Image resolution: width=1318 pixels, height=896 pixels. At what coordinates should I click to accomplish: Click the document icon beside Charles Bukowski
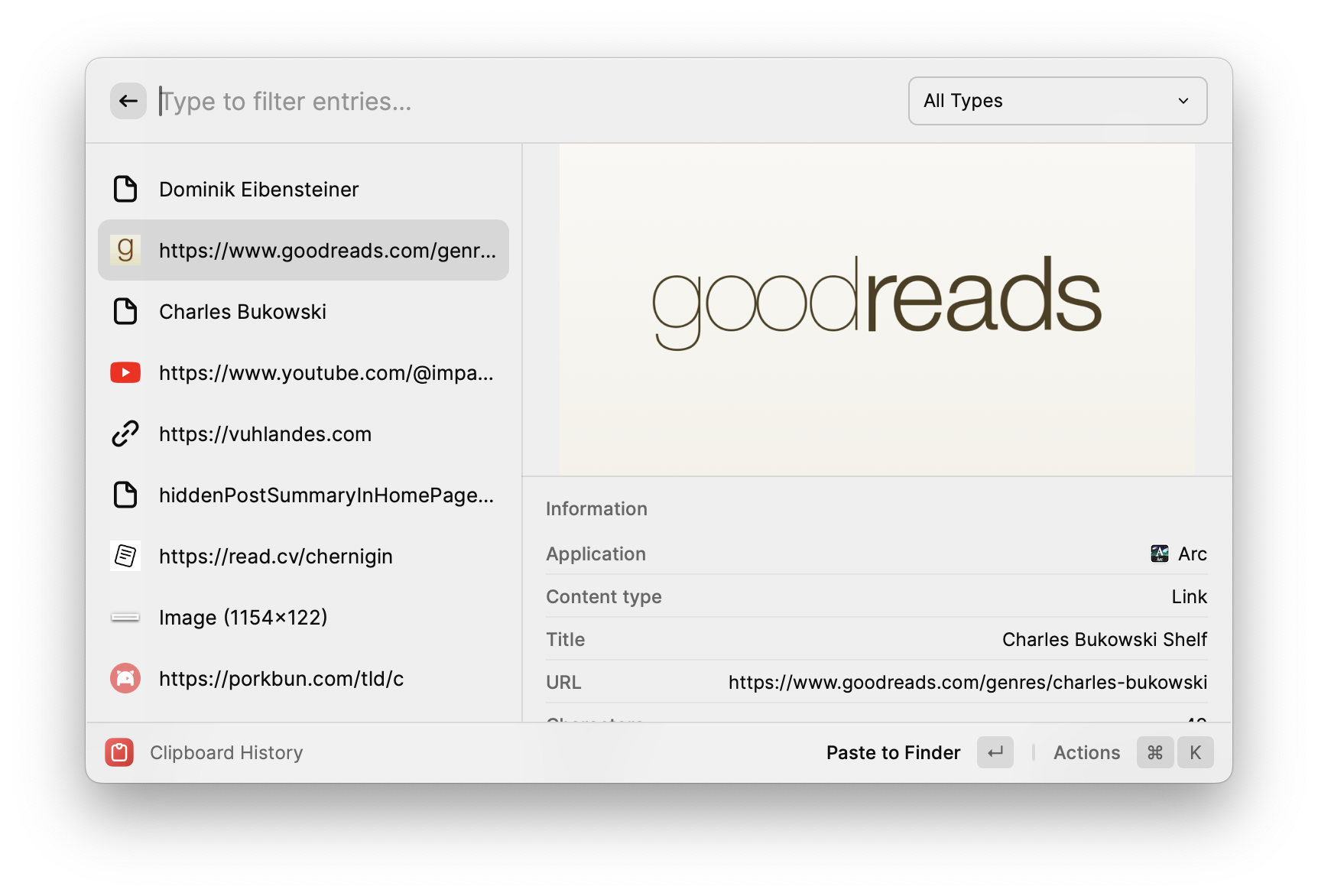click(x=125, y=311)
